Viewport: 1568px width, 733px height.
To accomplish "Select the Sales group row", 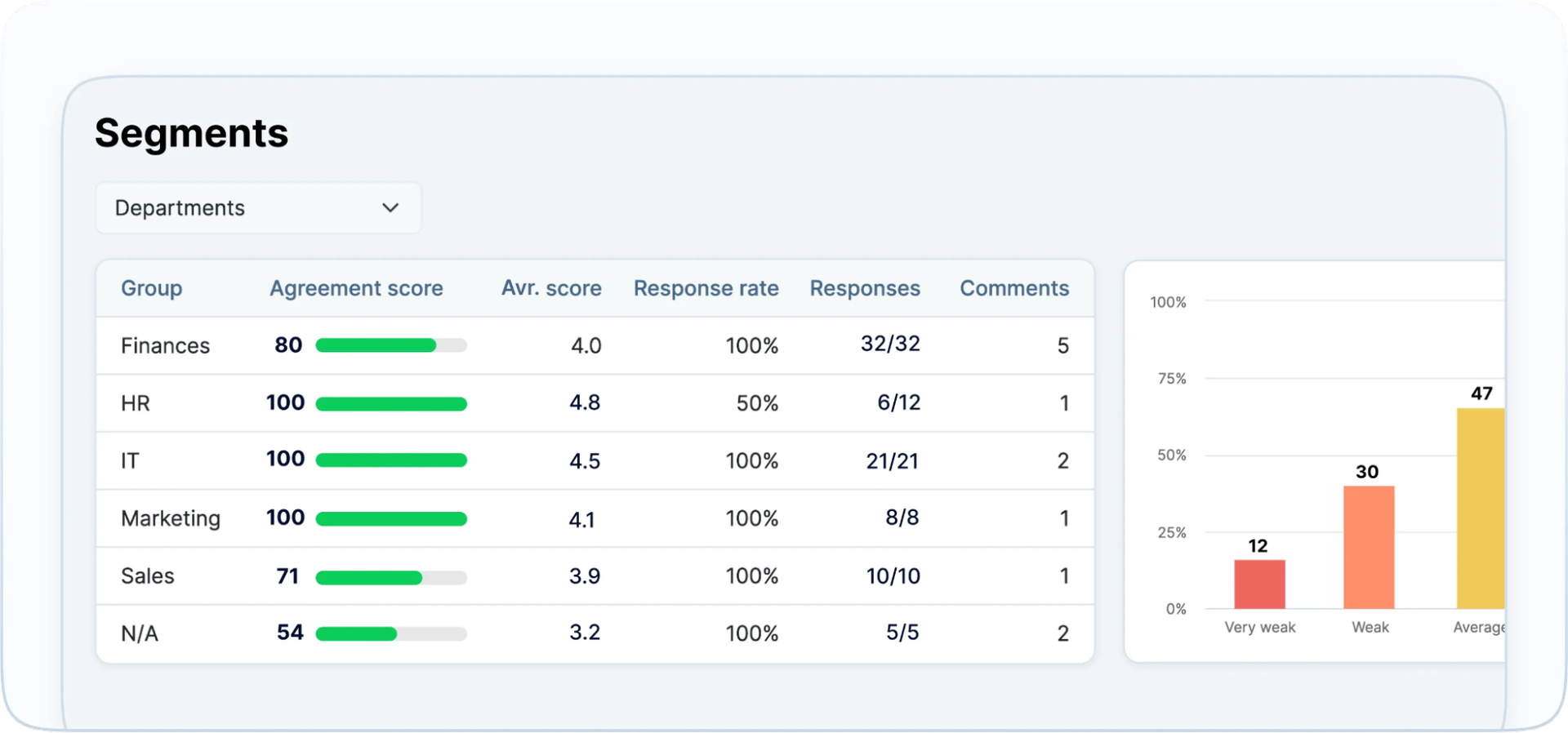I will coord(595,575).
